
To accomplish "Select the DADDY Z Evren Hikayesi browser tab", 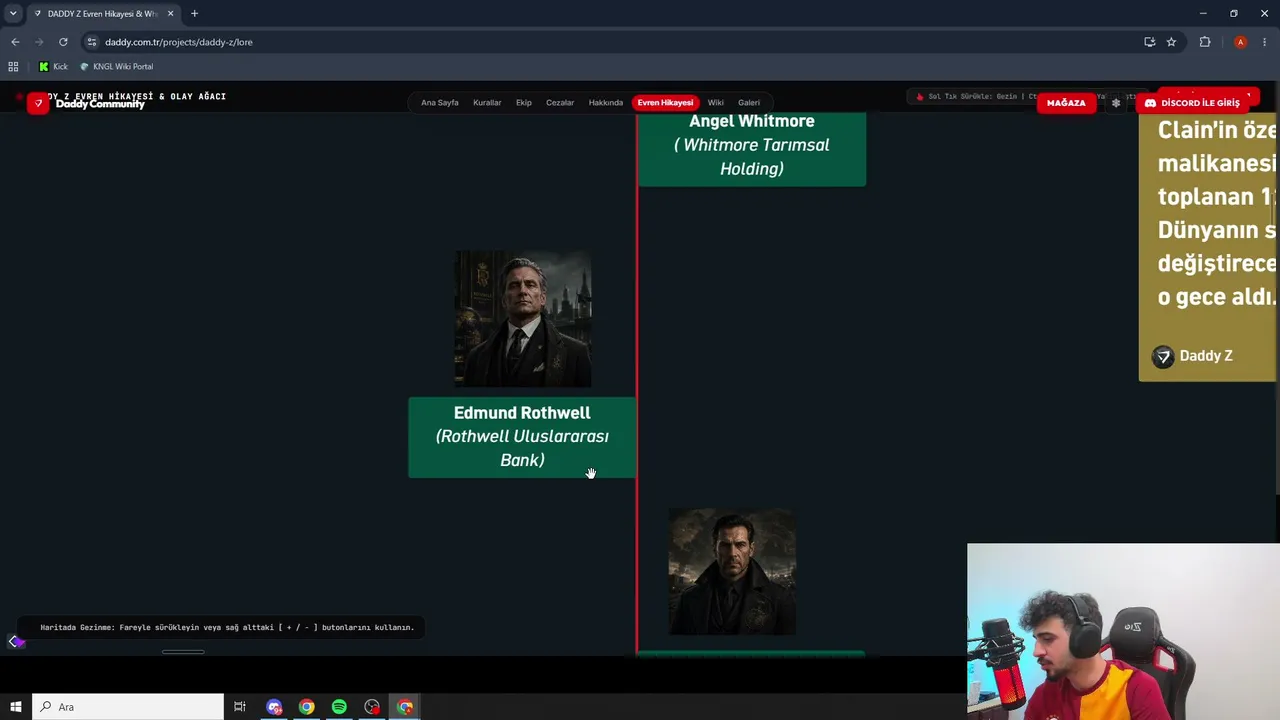I will (x=104, y=14).
